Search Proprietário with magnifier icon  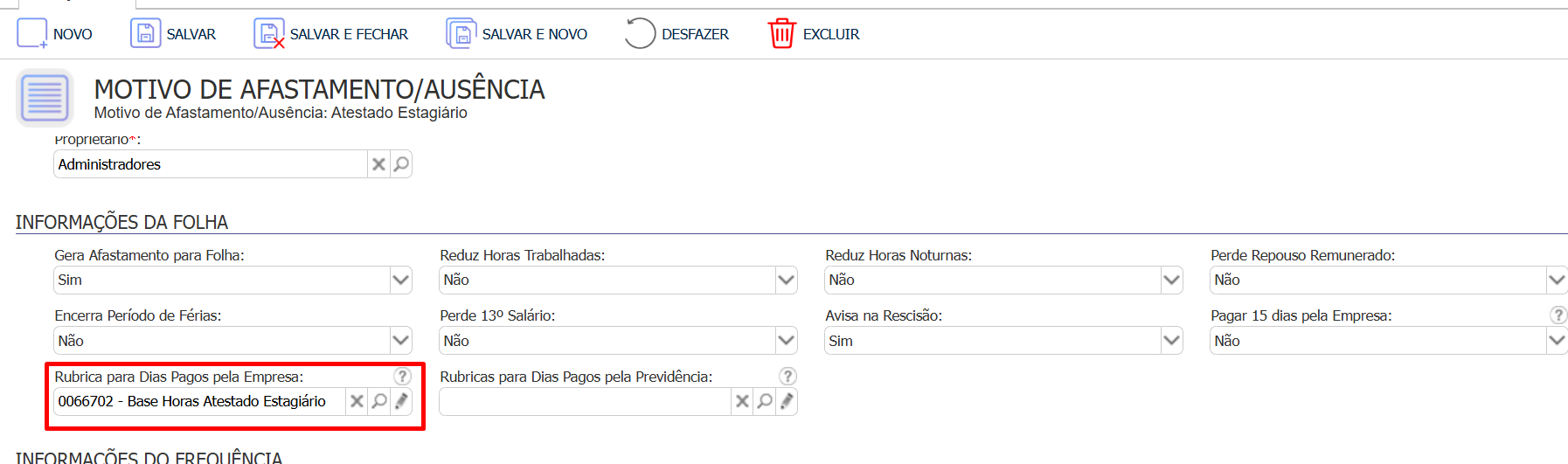[x=401, y=164]
